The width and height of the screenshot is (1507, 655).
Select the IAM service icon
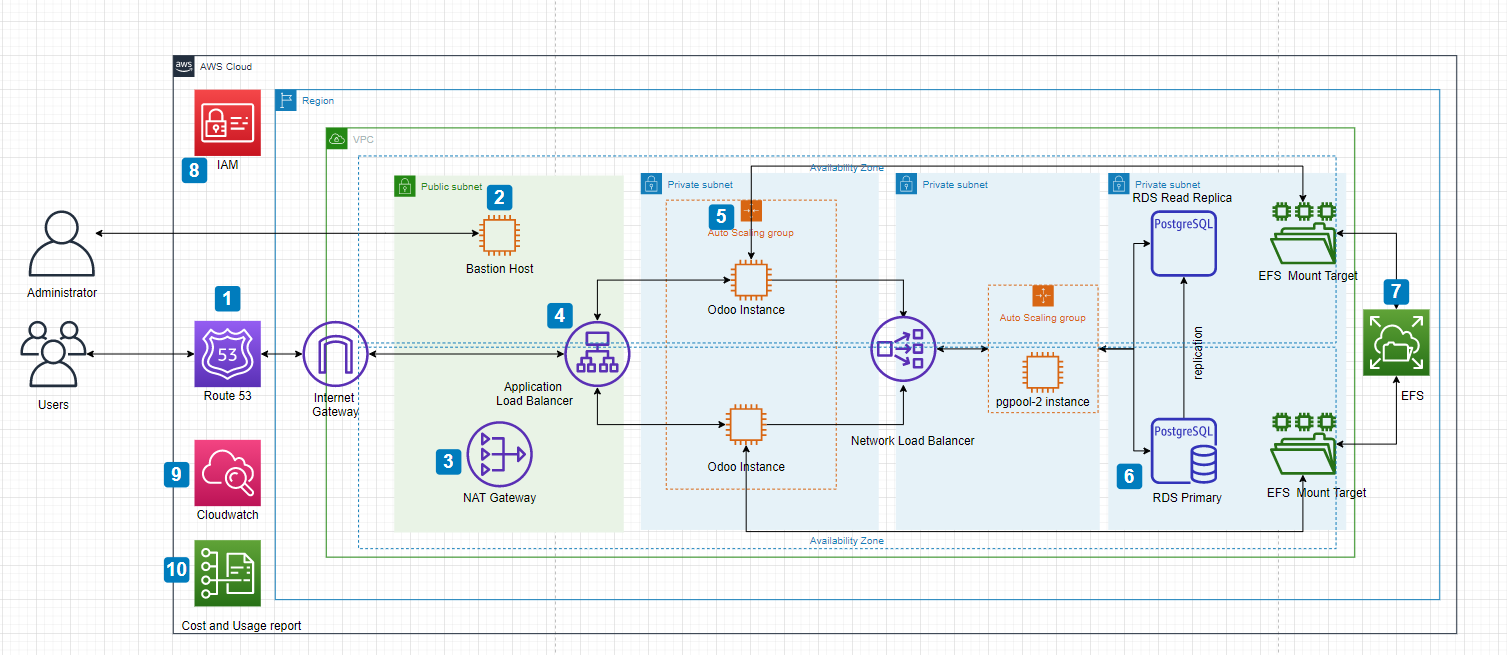(227, 123)
